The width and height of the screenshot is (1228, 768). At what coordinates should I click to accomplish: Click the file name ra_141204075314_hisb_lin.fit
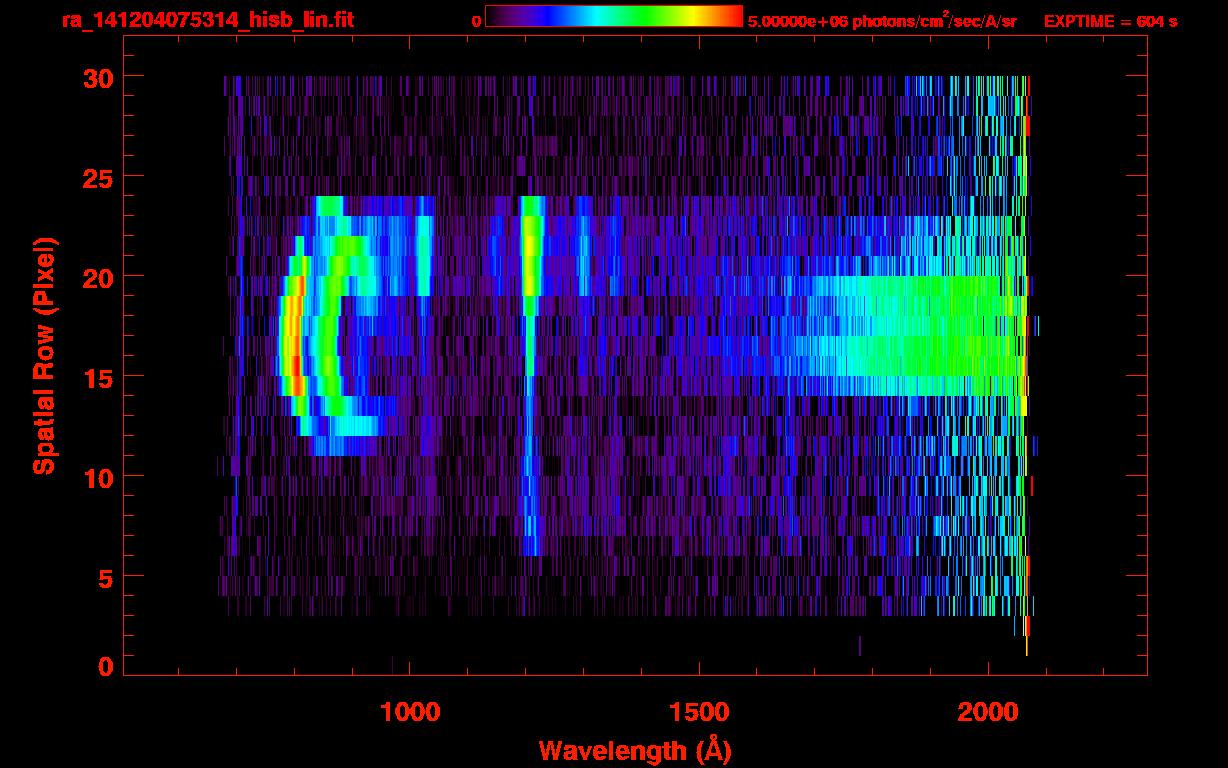pos(207,21)
